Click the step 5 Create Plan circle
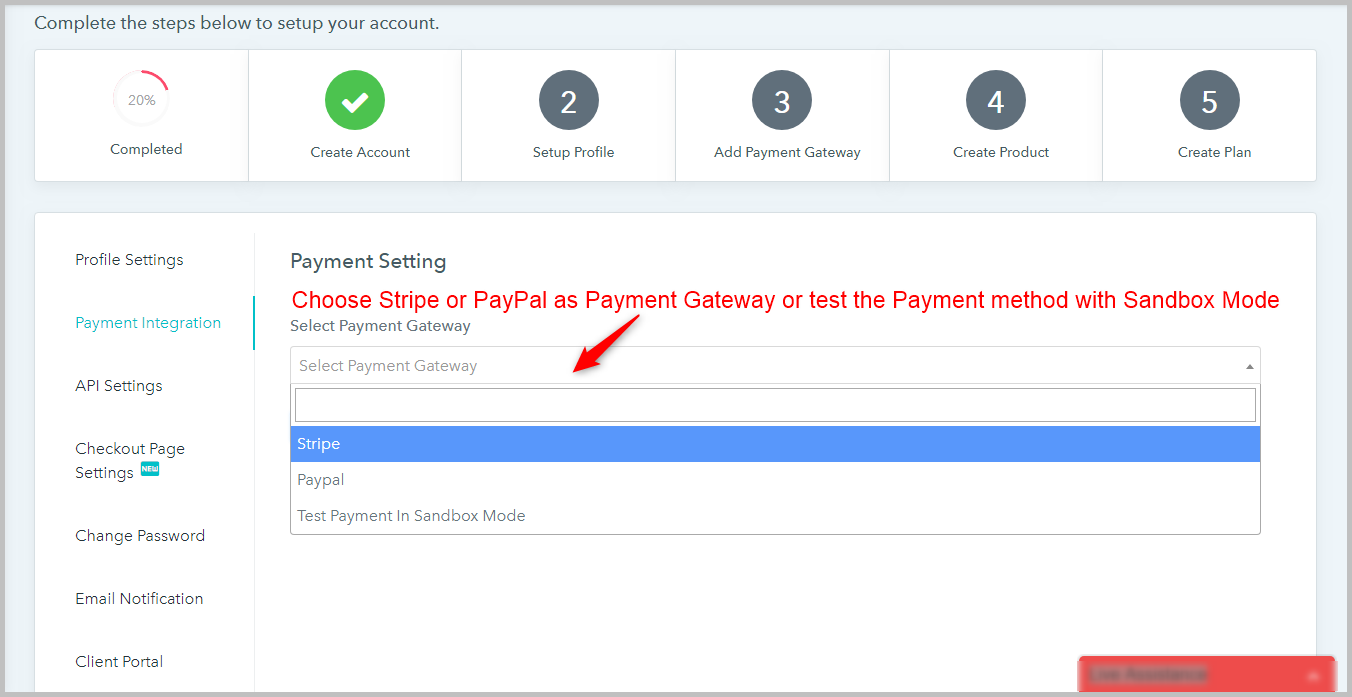 1210,100
